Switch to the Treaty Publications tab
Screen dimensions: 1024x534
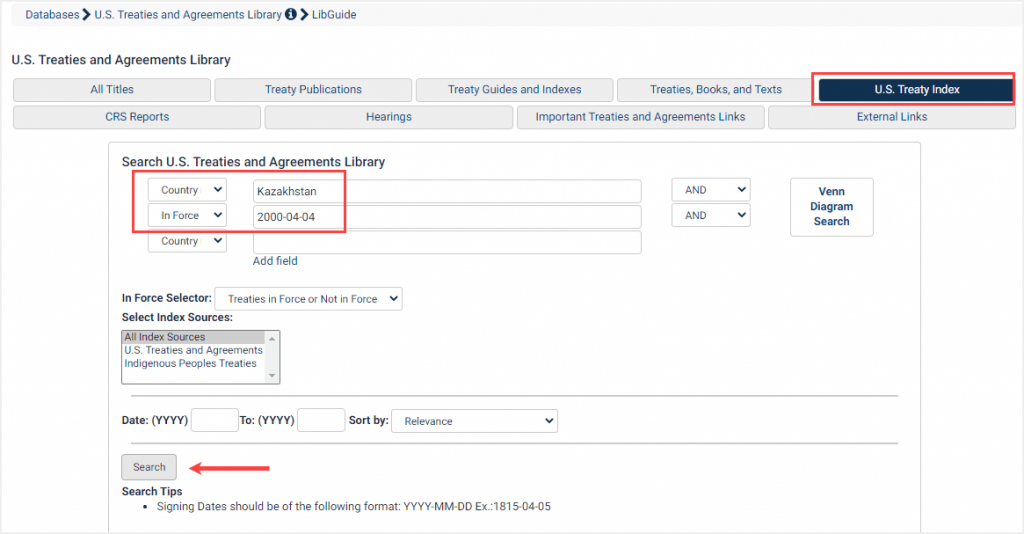(313, 89)
